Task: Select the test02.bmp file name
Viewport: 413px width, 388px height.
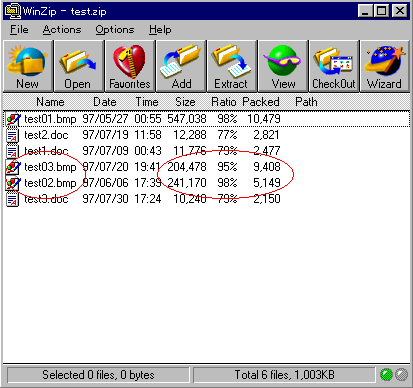Action: (x=50, y=183)
